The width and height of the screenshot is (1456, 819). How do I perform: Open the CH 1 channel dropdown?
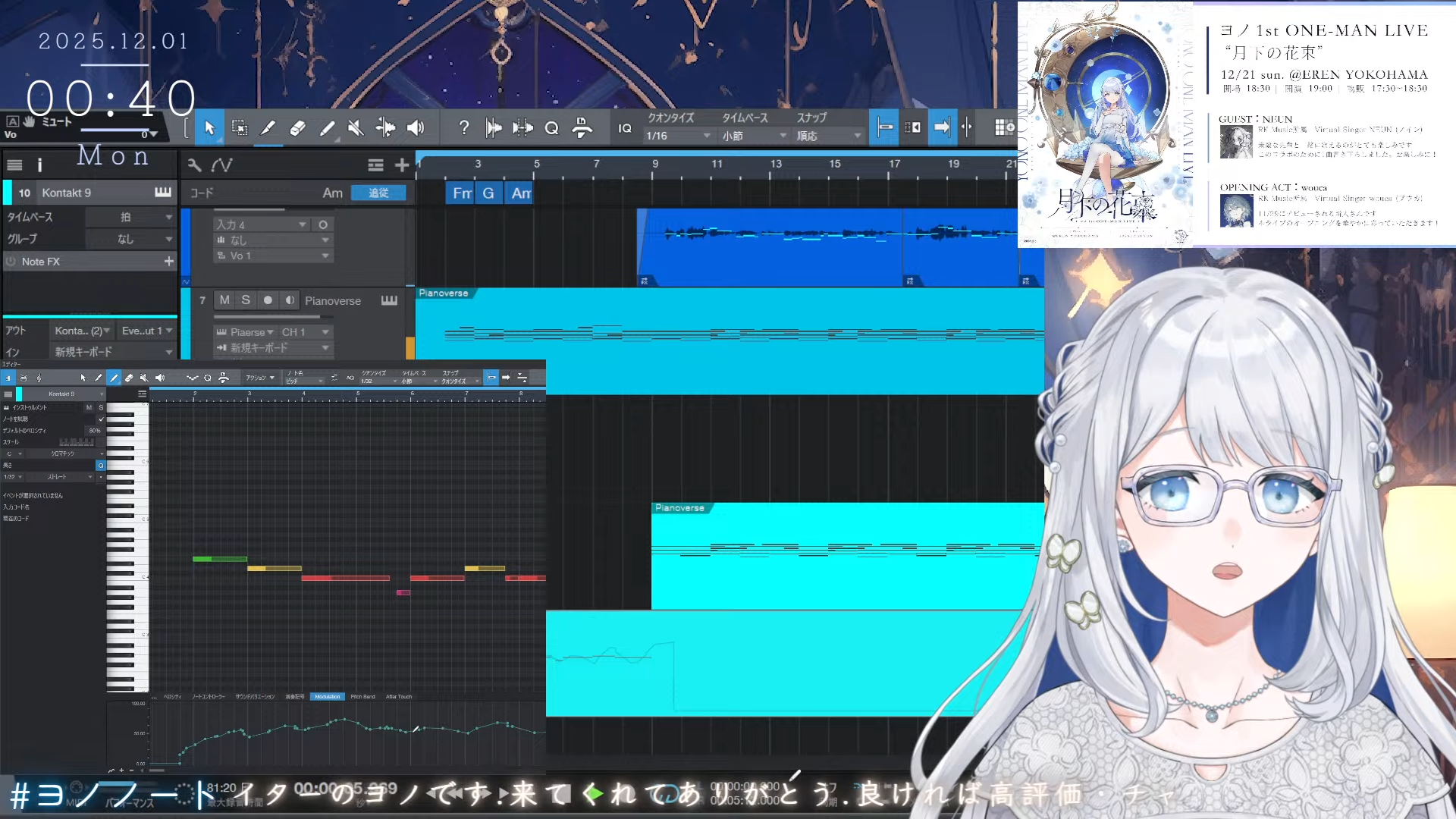tap(305, 332)
